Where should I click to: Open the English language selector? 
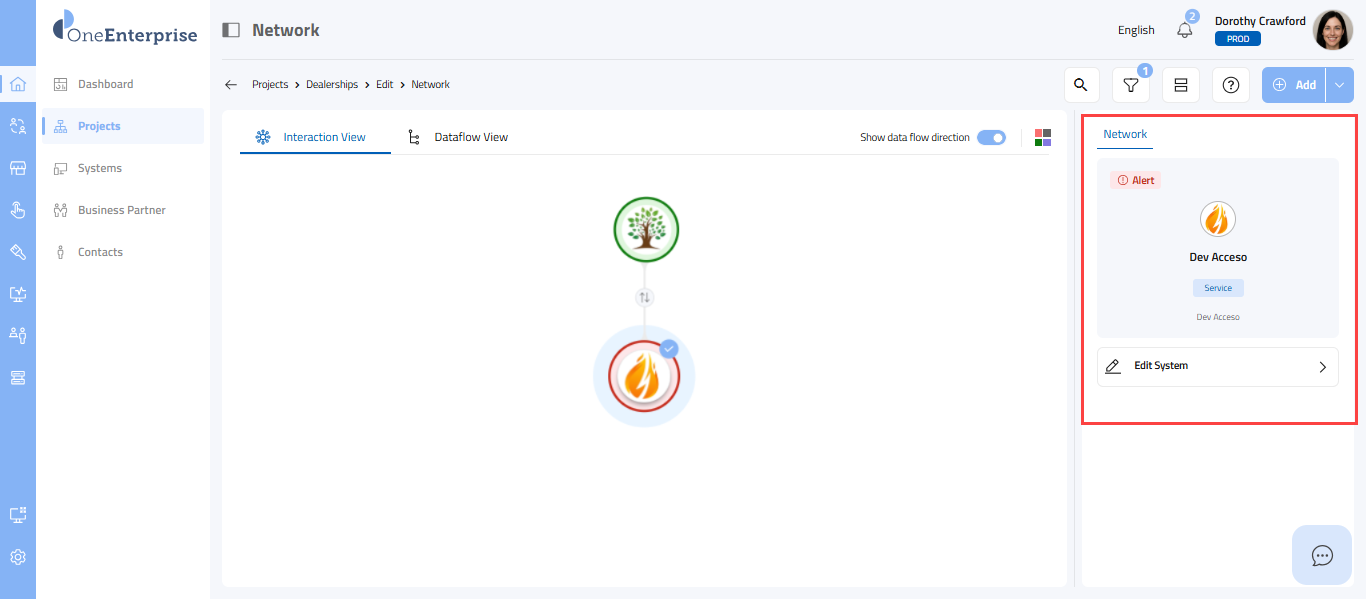pyautogui.click(x=1136, y=30)
